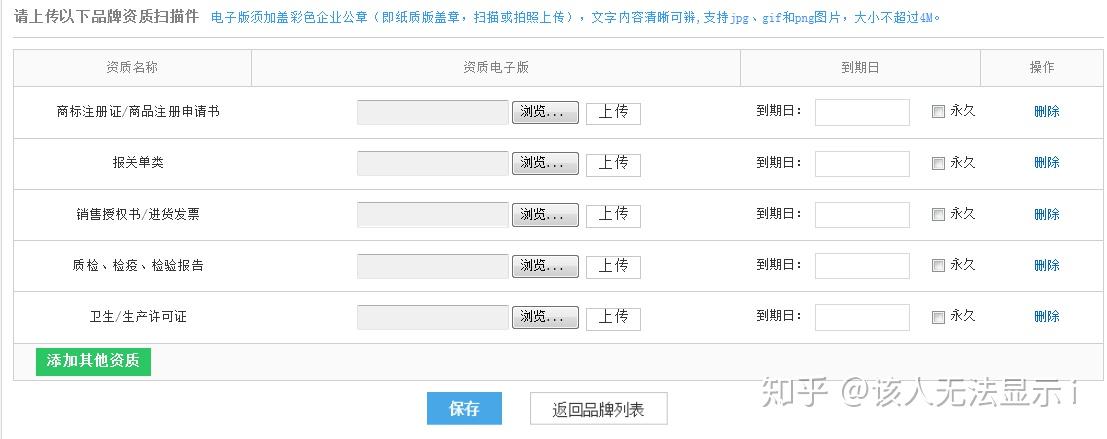This screenshot has height=439, width=1107.
Task: Select 到期日 field in 卫生/生产许可证 row
Action: click(862, 317)
